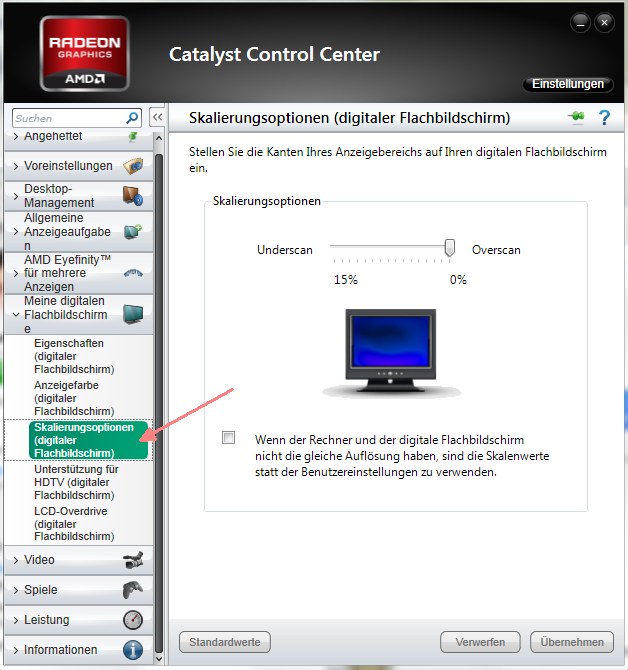Click the Underscan/Overscan slider handle

449,248
